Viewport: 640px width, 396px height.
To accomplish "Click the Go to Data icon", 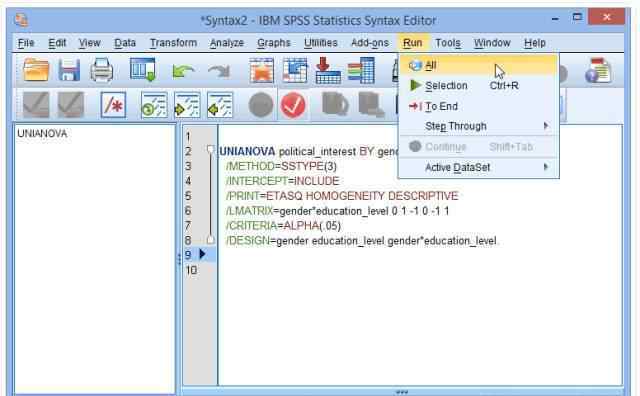I will tap(262, 70).
